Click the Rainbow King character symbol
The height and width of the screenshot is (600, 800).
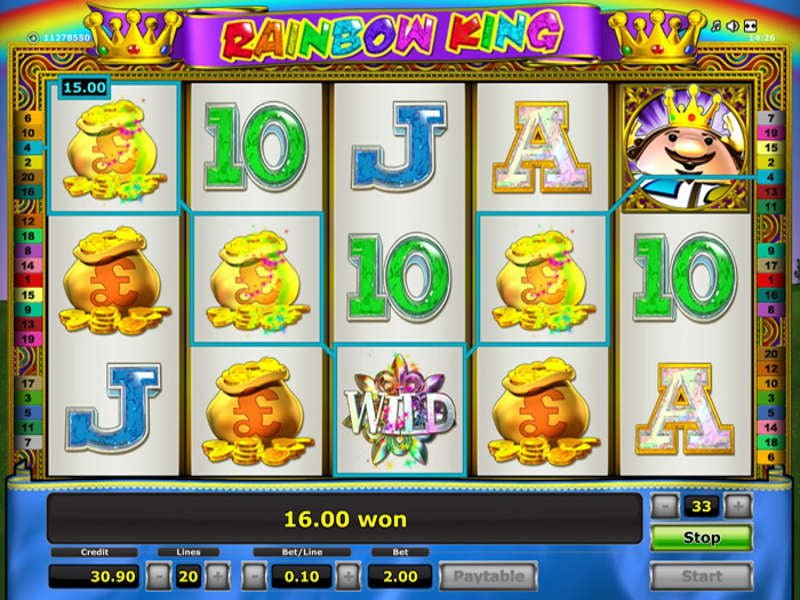coord(684,147)
